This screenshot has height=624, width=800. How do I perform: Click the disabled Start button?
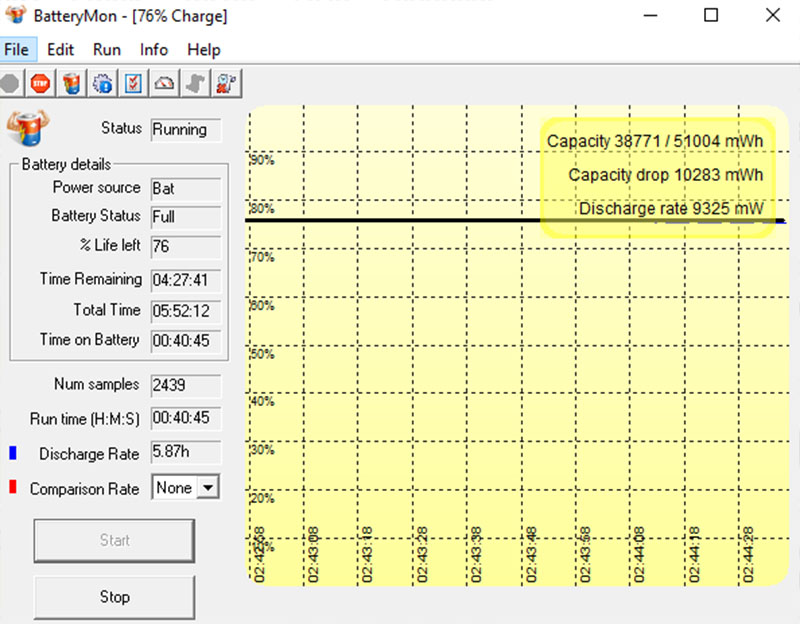(114, 540)
